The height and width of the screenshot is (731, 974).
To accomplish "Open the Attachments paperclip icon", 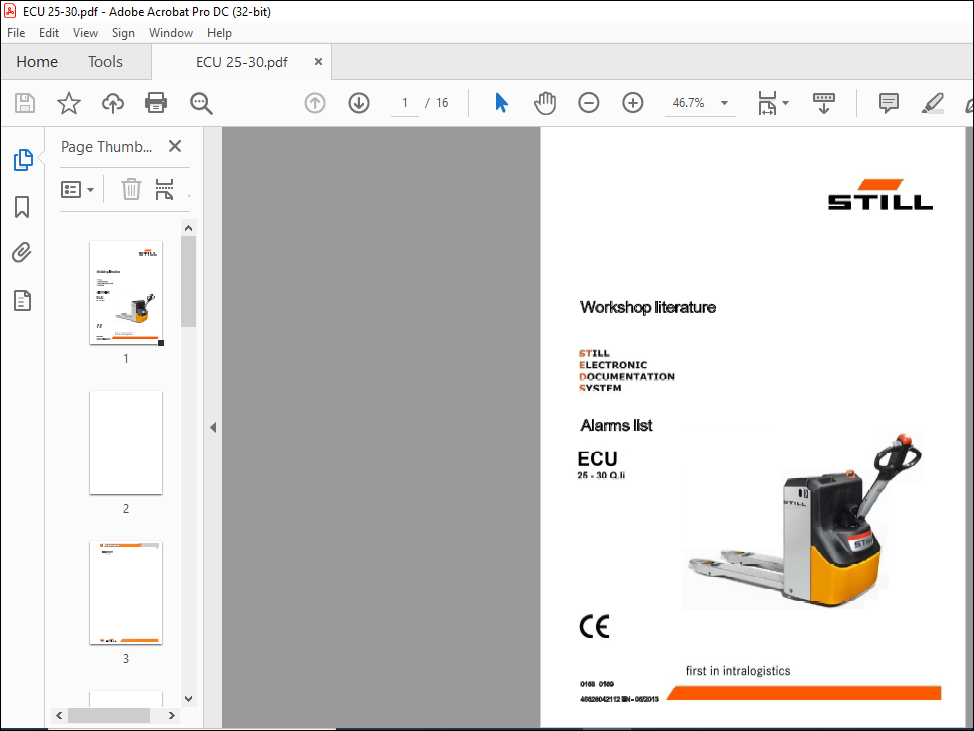I will [22, 253].
